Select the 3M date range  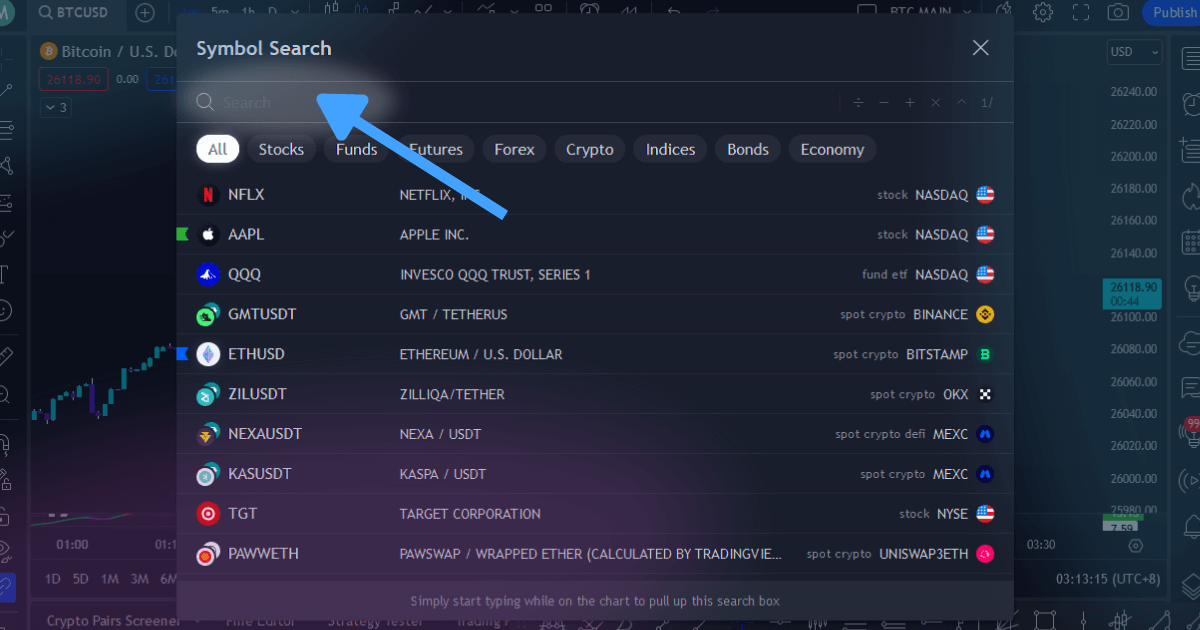tap(140, 579)
